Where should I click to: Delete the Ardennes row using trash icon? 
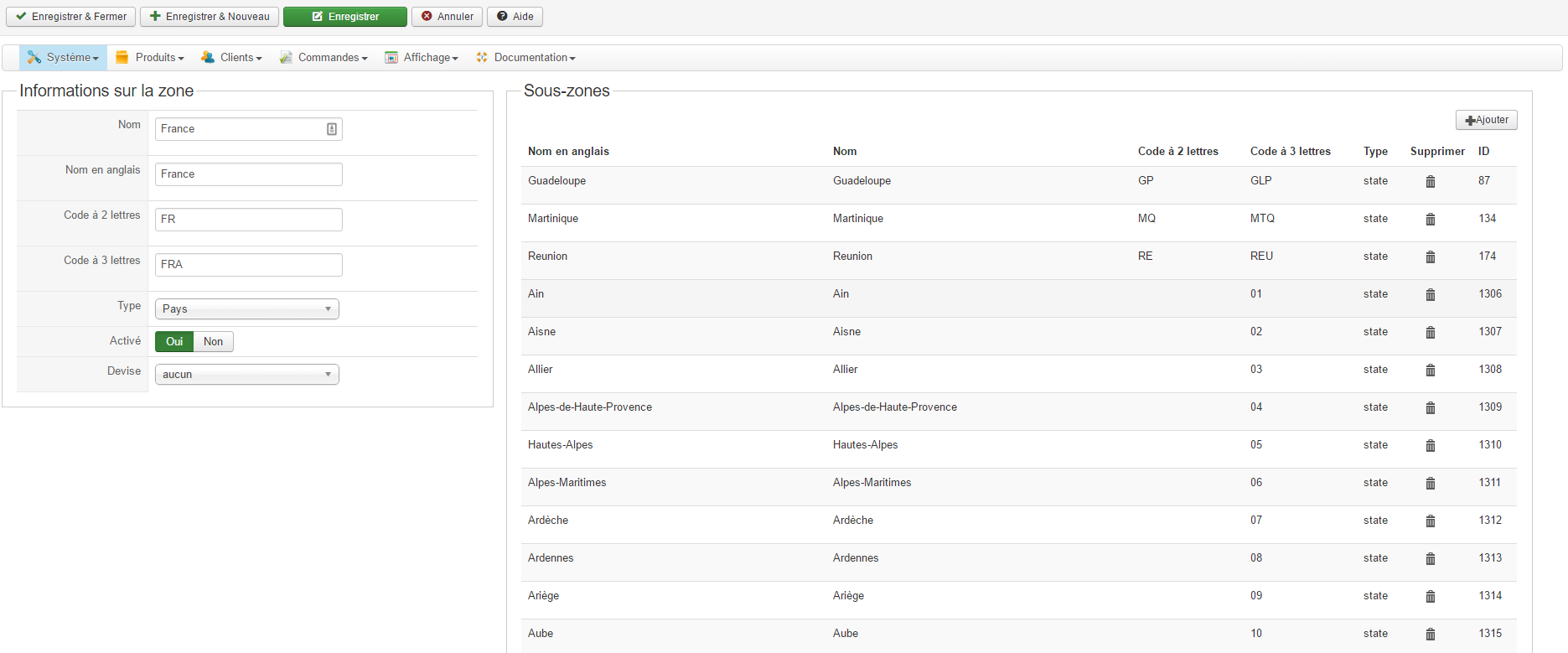1431,559
